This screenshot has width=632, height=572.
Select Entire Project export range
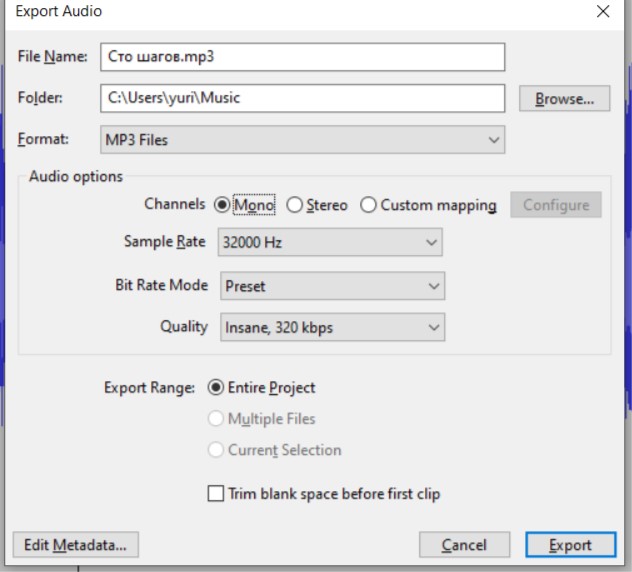(215, 388)
